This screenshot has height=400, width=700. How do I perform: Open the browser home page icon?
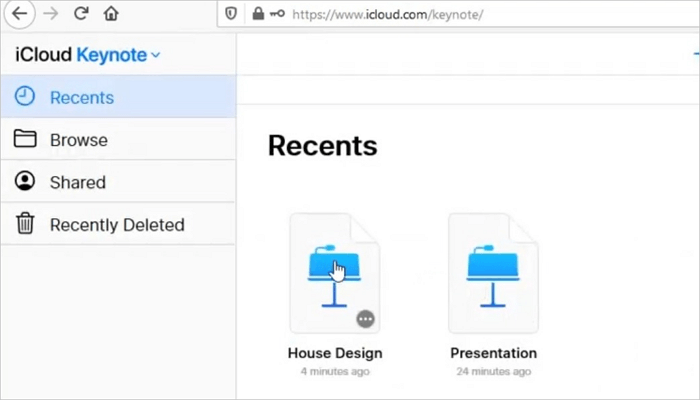click(111, 13)
